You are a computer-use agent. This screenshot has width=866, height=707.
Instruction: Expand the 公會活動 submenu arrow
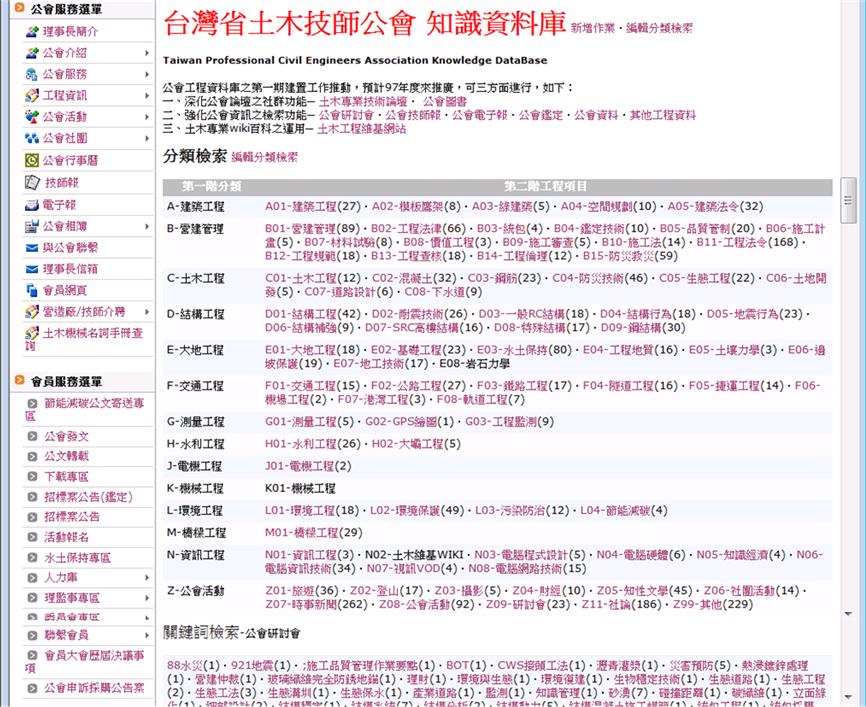[x=147, y=117]
